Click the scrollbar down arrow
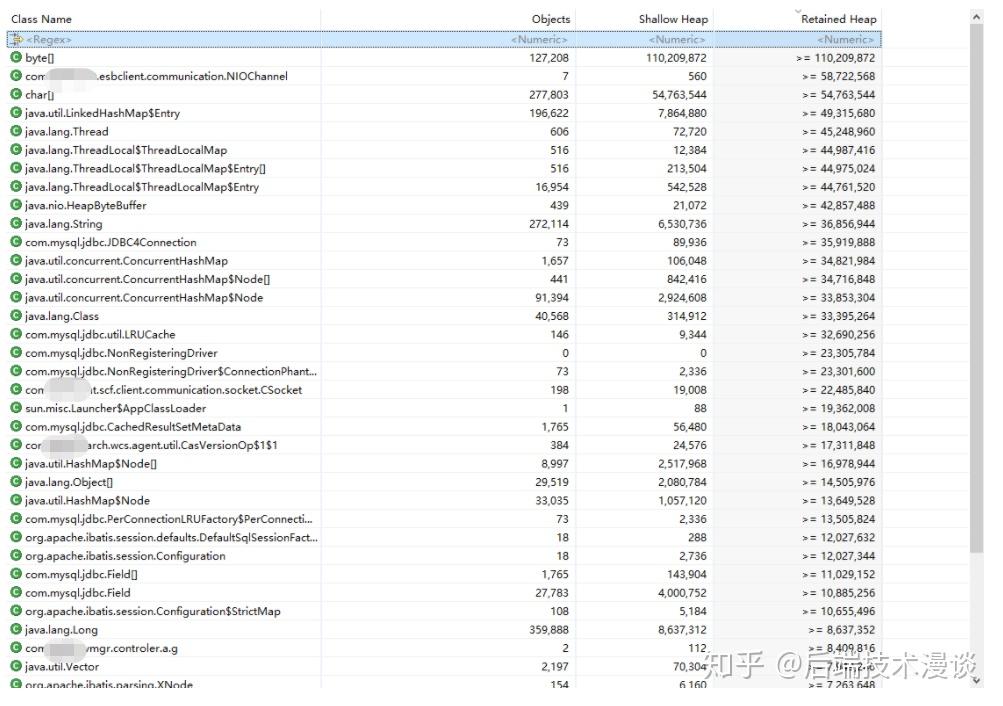This screenshot has height=706, width=1003. 976,680
